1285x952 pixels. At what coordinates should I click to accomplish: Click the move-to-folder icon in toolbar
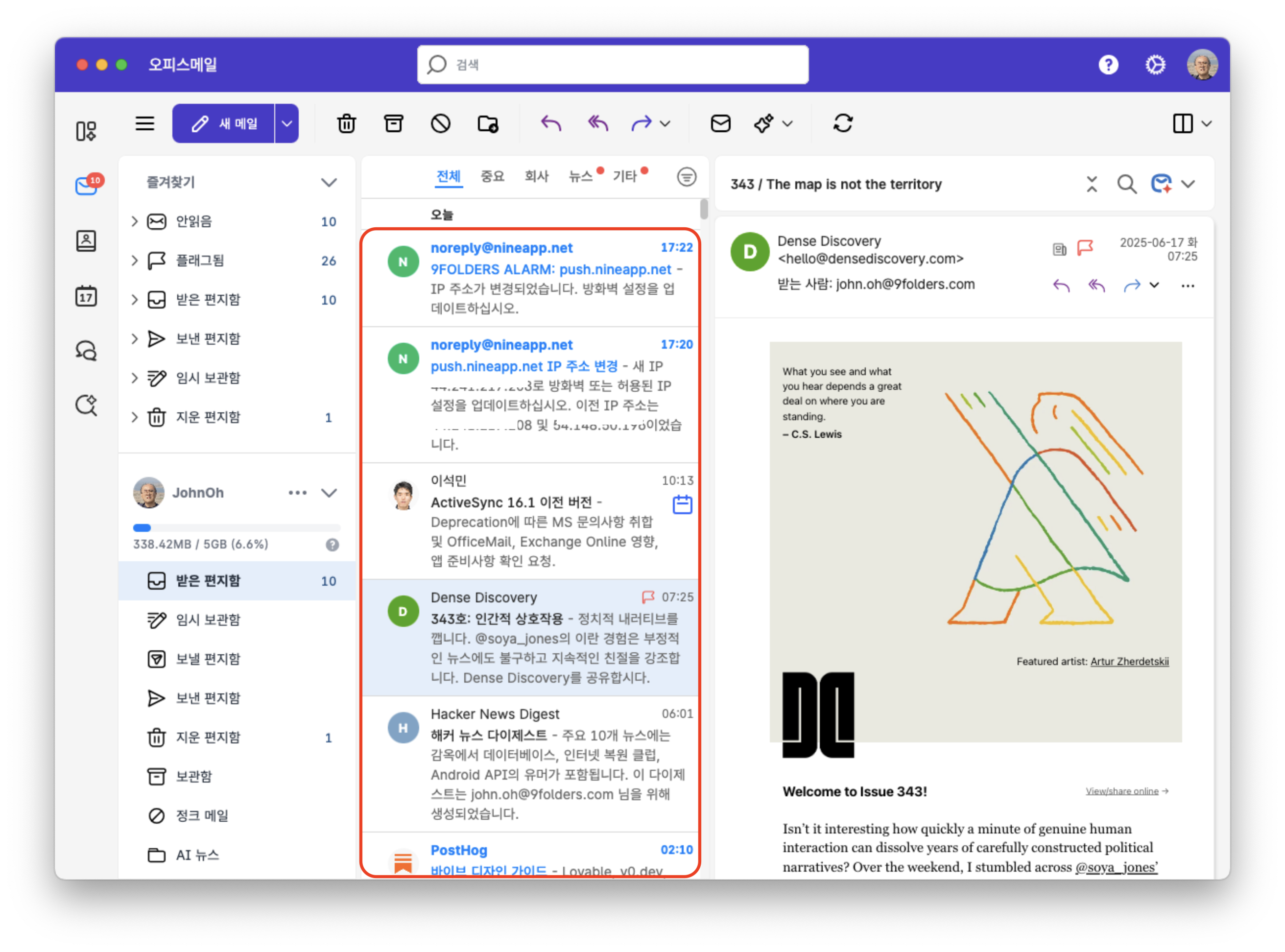coord(488,123)
